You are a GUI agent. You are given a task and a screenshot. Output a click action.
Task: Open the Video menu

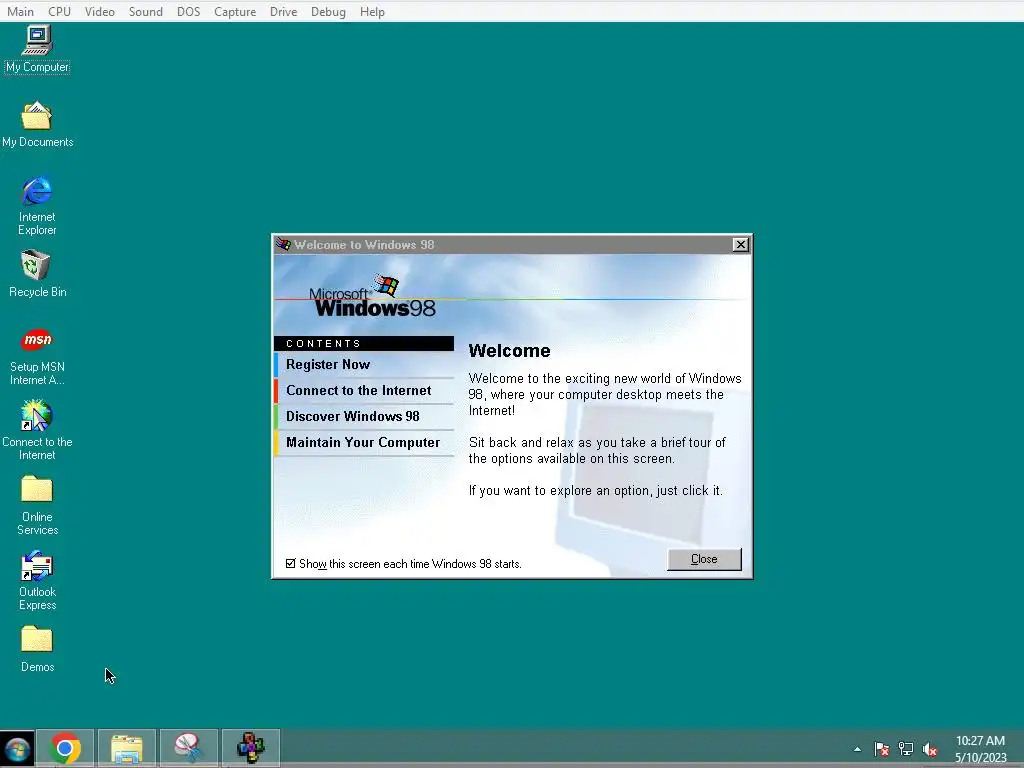tap(99, 12)
